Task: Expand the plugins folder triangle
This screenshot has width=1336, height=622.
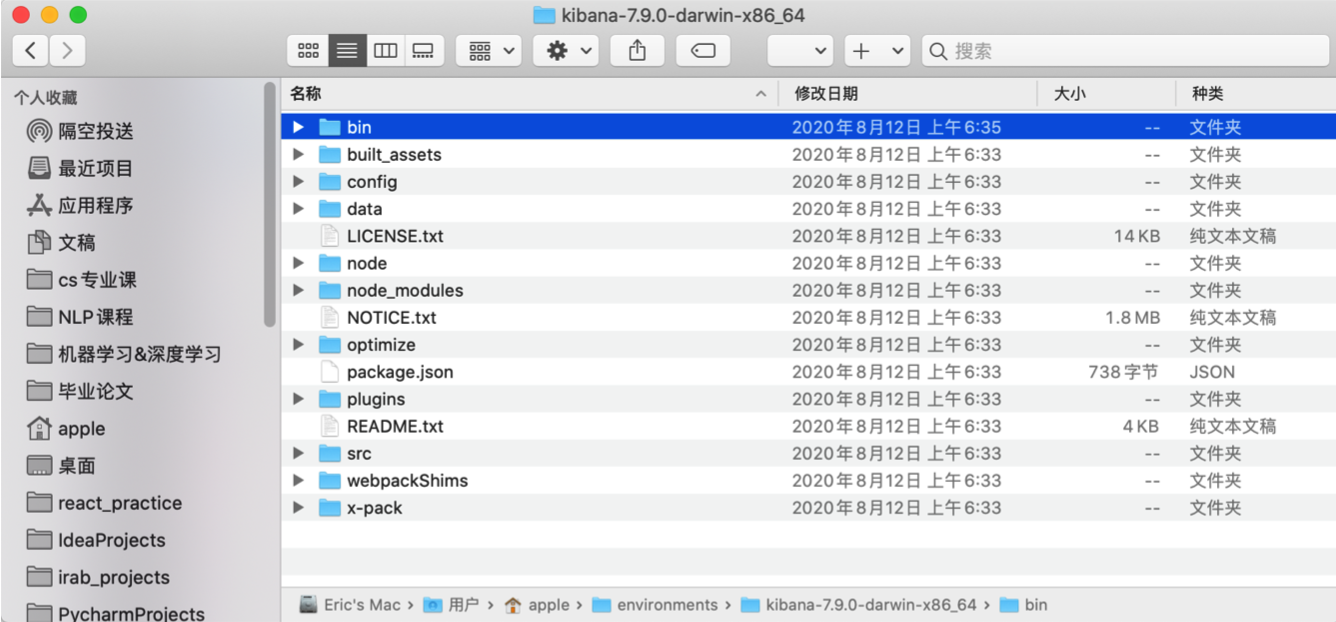Action: 298,398
